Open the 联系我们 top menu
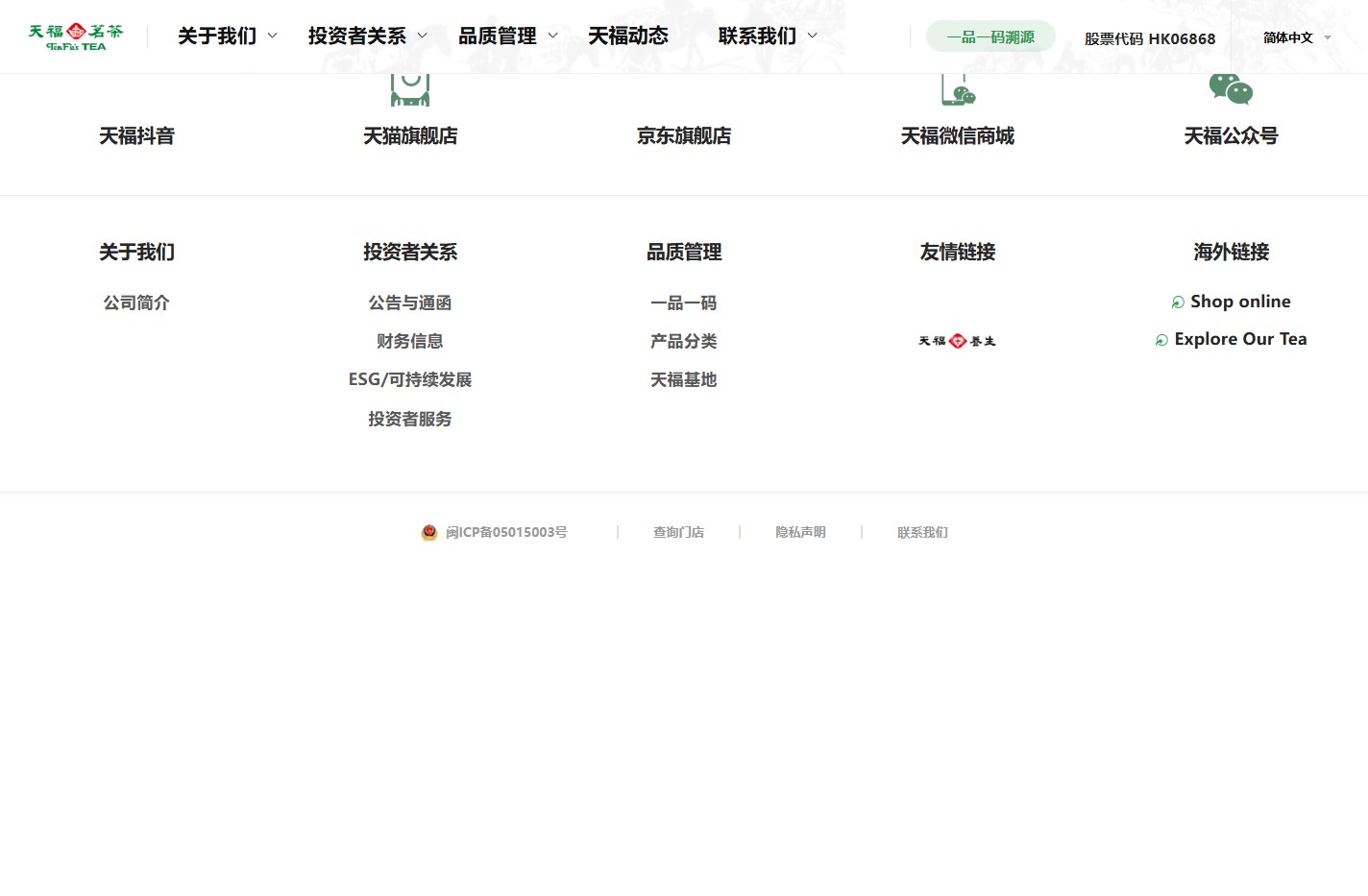Image resolution: width=1368 pixels, height=896 pixels. click(757, 36)
